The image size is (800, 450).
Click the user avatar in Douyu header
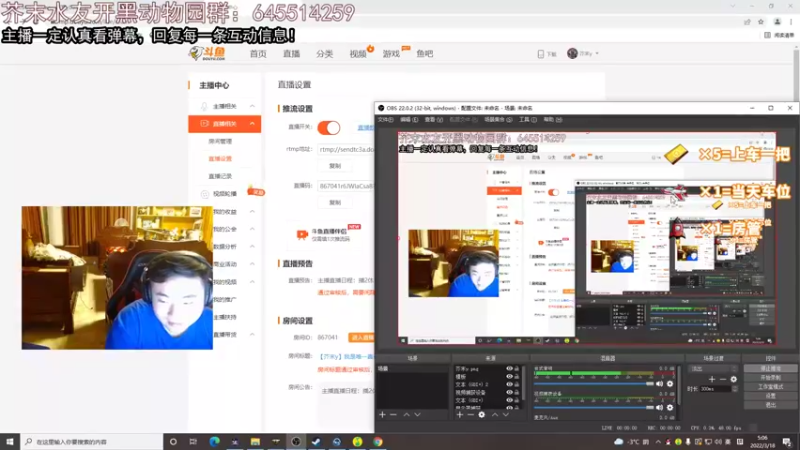pyautogui.click(x=572, y=53)
